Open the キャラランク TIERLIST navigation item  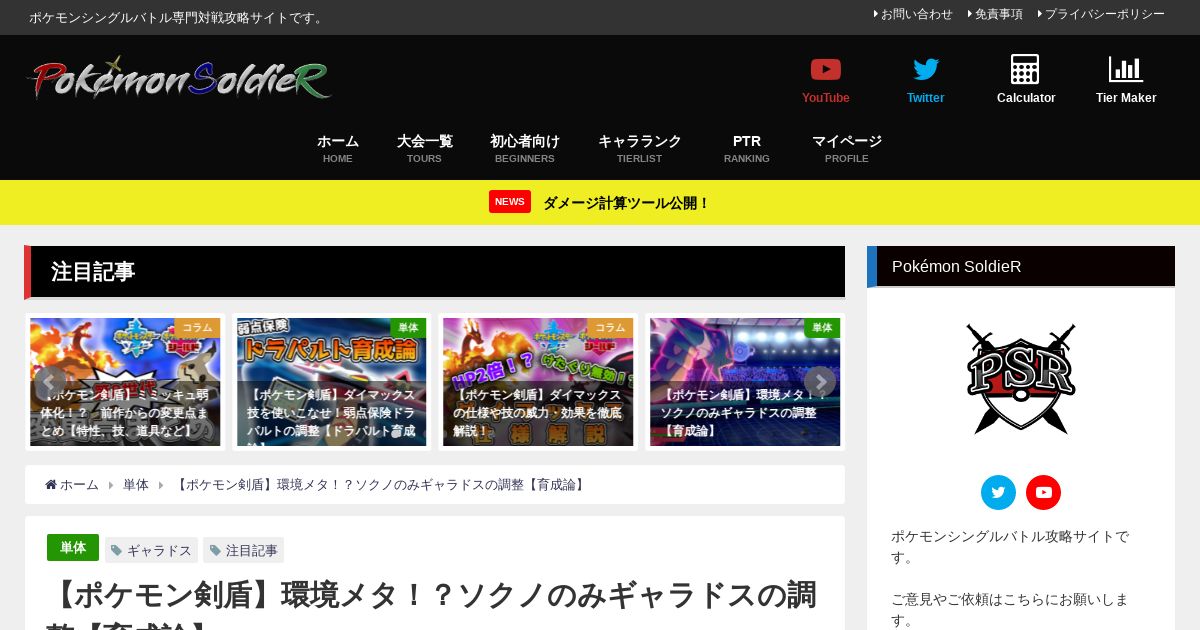(640, 148)
